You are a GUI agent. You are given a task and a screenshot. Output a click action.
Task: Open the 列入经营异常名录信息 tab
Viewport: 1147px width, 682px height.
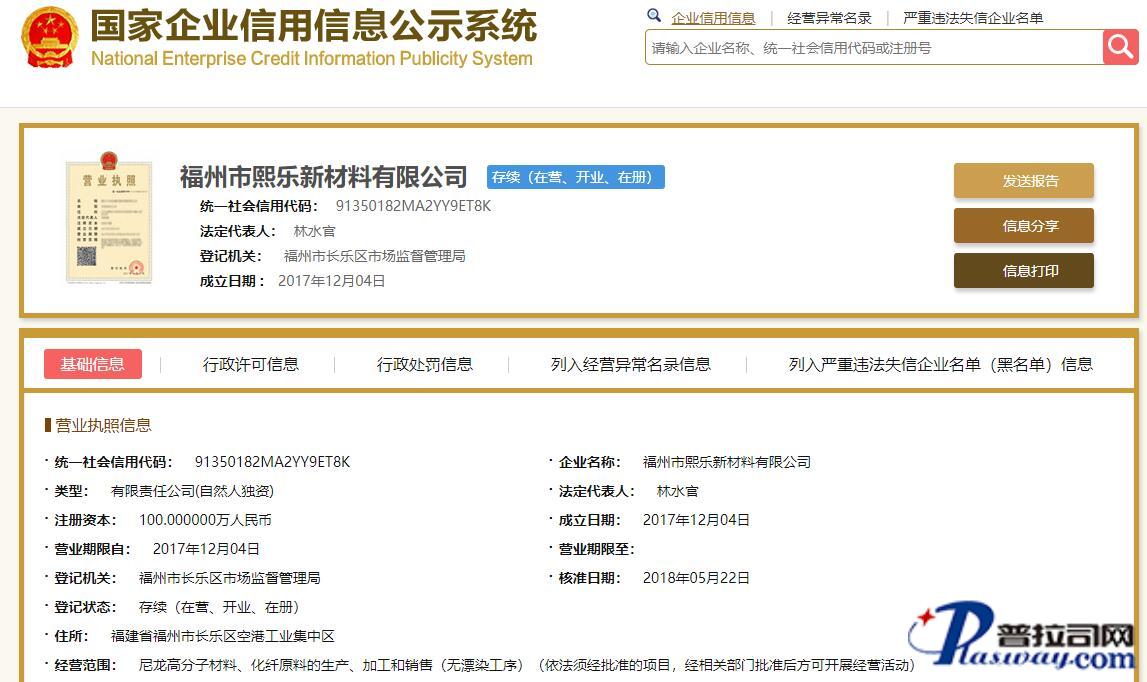[x=630, y=364]
